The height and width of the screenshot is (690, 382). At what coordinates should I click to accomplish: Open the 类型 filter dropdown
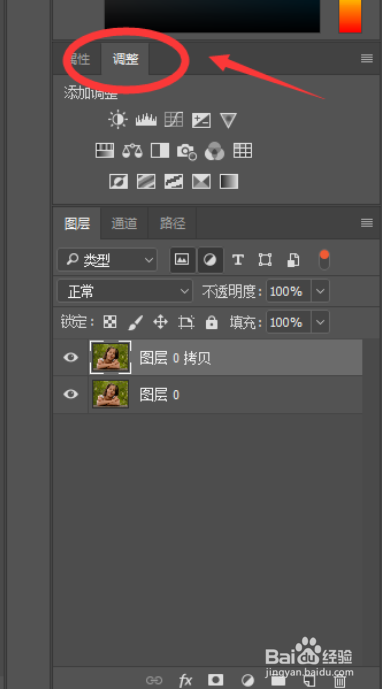(107, 260)
